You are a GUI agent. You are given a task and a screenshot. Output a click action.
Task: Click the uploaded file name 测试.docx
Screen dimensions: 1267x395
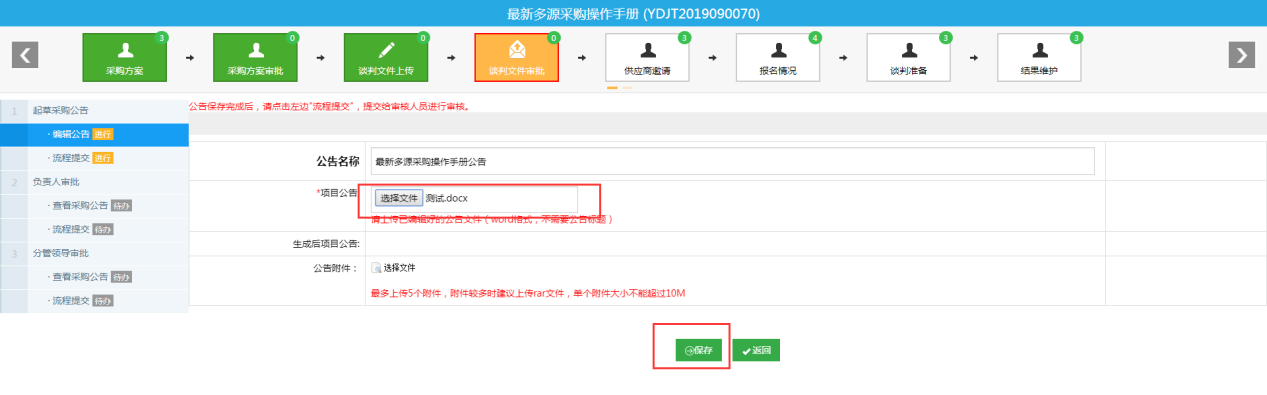tap(446, 198)
